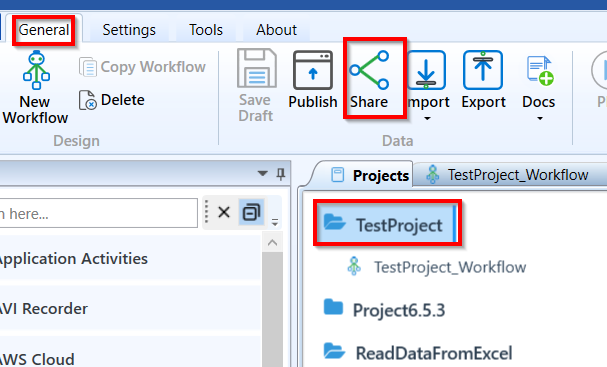
Task: Click the Delete document icon
Action: (88, 100)
